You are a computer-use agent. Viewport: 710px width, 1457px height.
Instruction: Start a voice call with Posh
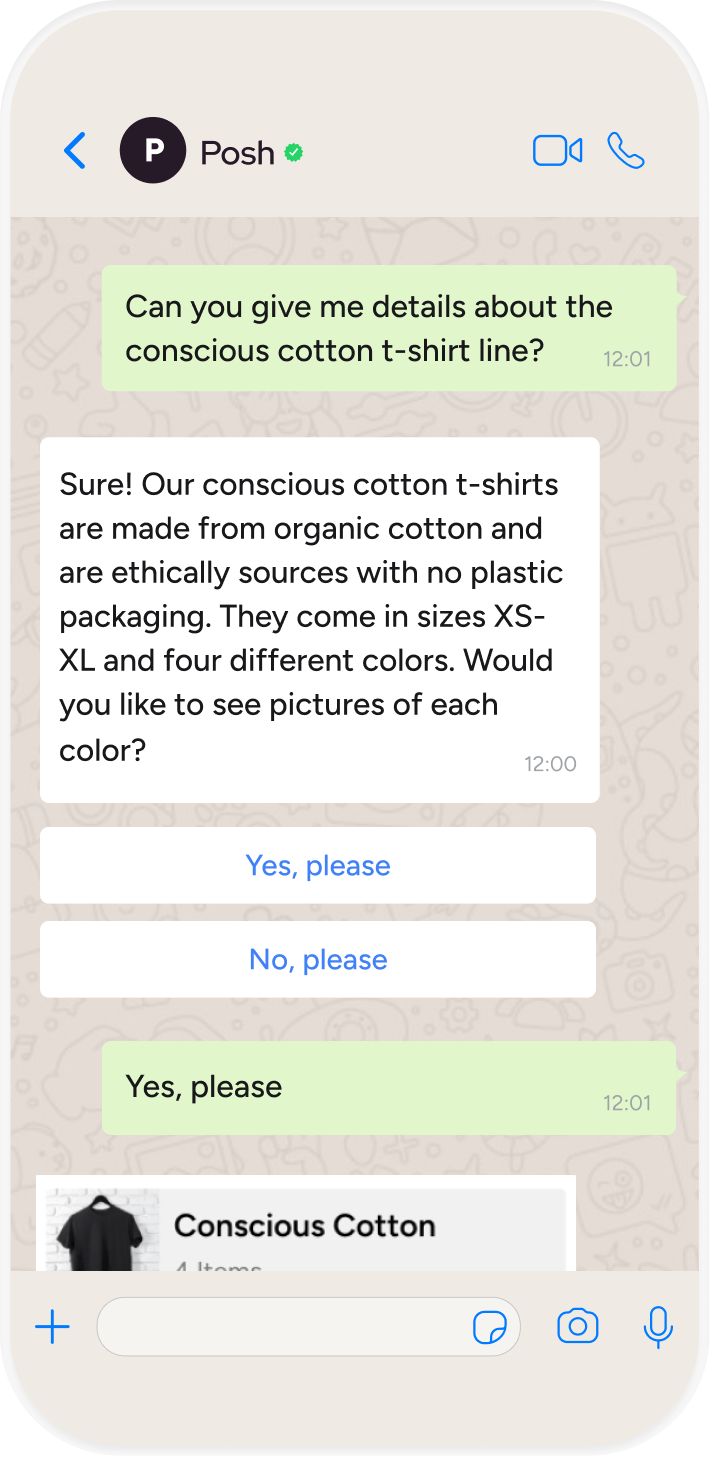626,151
